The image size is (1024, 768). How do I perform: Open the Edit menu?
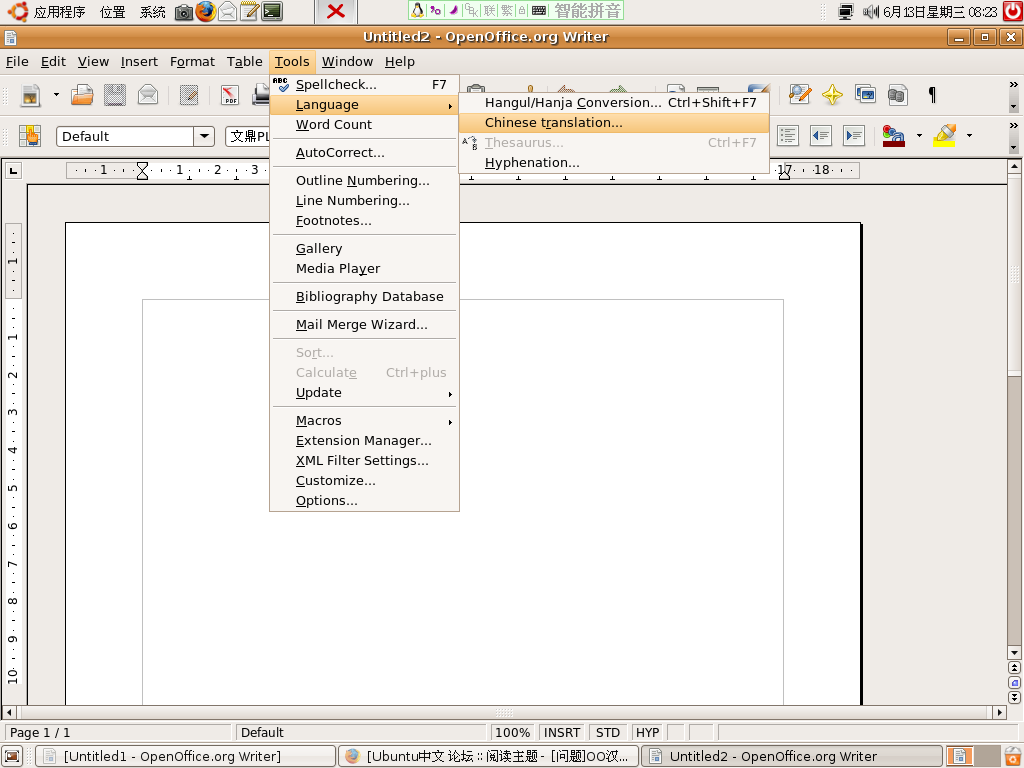point(53,61)
